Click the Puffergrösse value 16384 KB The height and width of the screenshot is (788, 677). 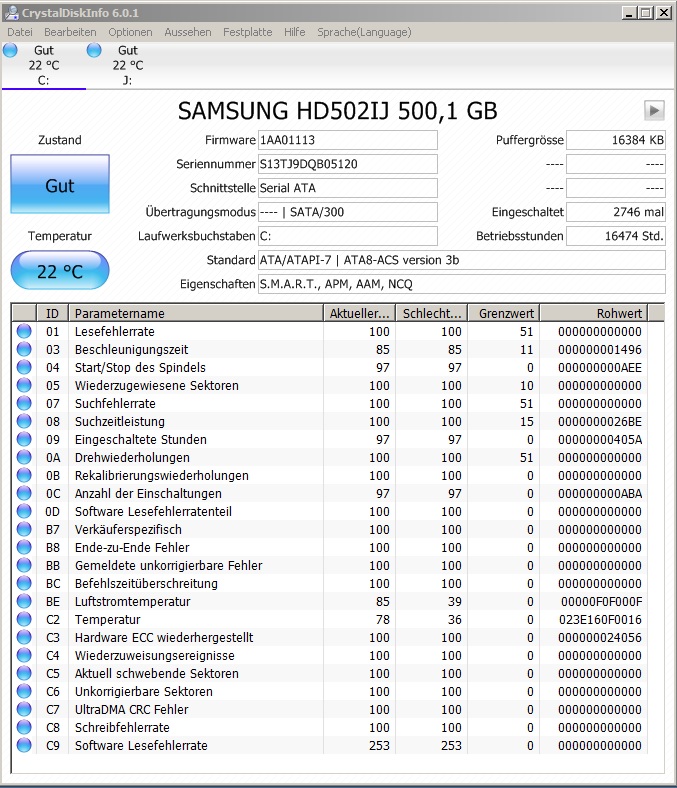[x=616, y=140]
